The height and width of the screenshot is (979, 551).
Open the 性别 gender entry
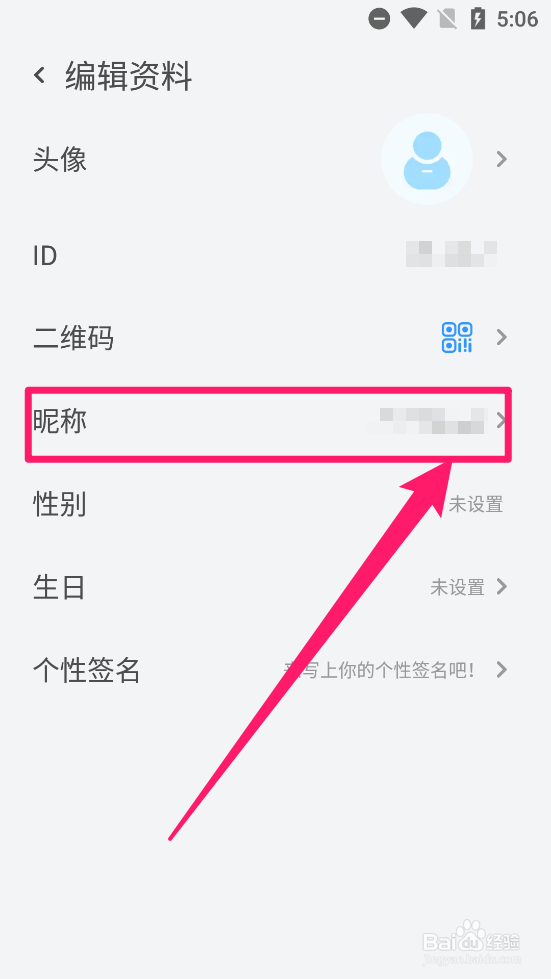point(268,504)
